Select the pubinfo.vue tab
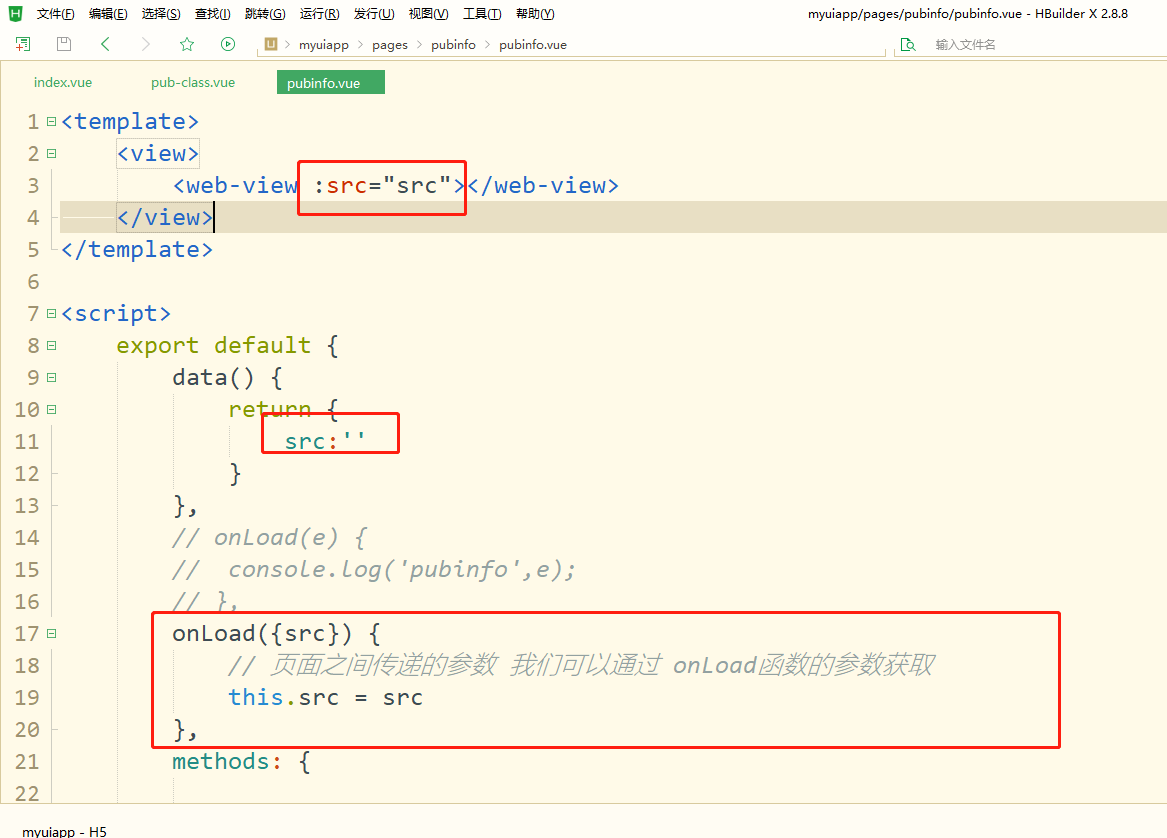1167x838 pixels. (x=330, y=83)
